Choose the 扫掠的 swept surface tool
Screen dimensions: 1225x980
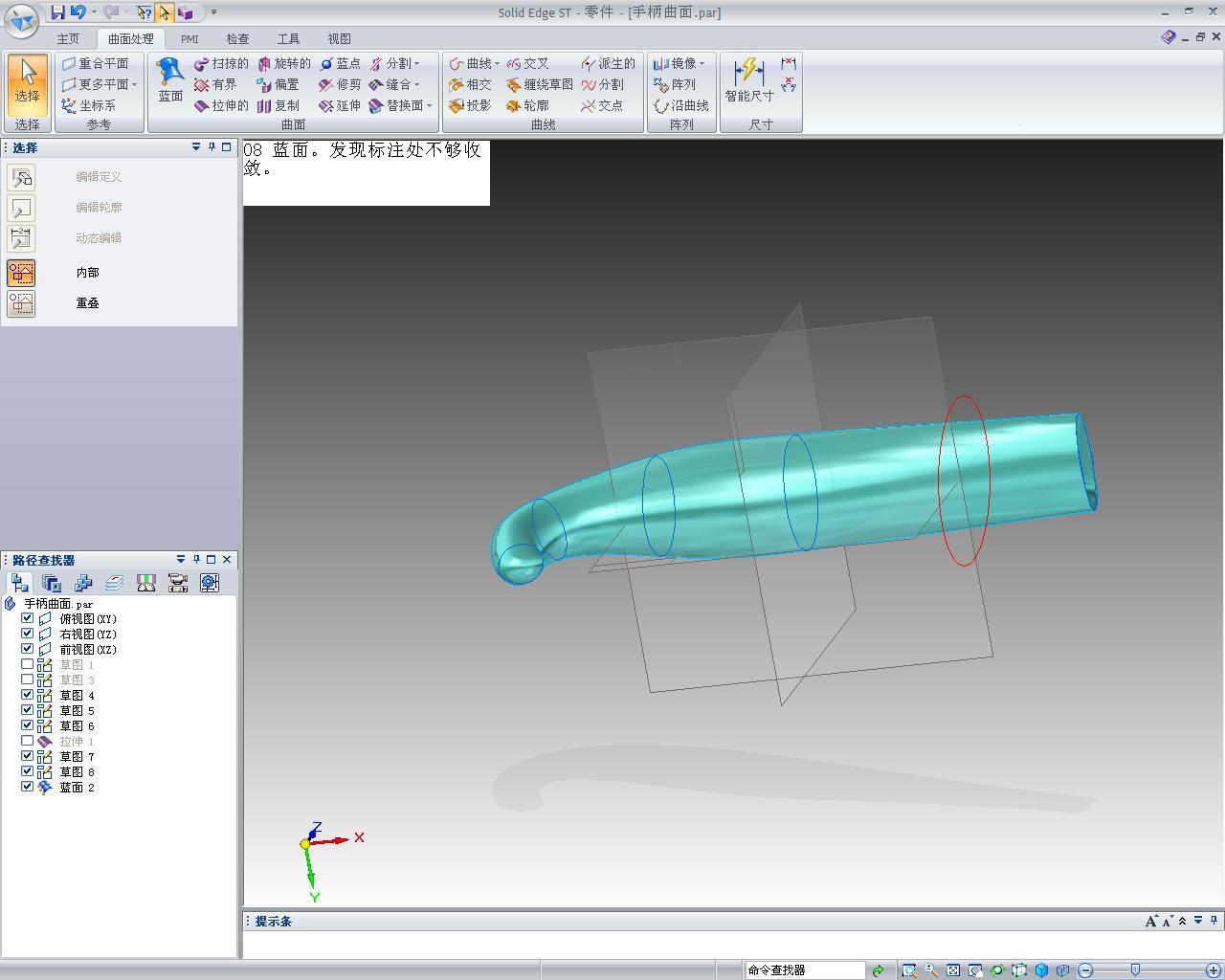[221, 63]
